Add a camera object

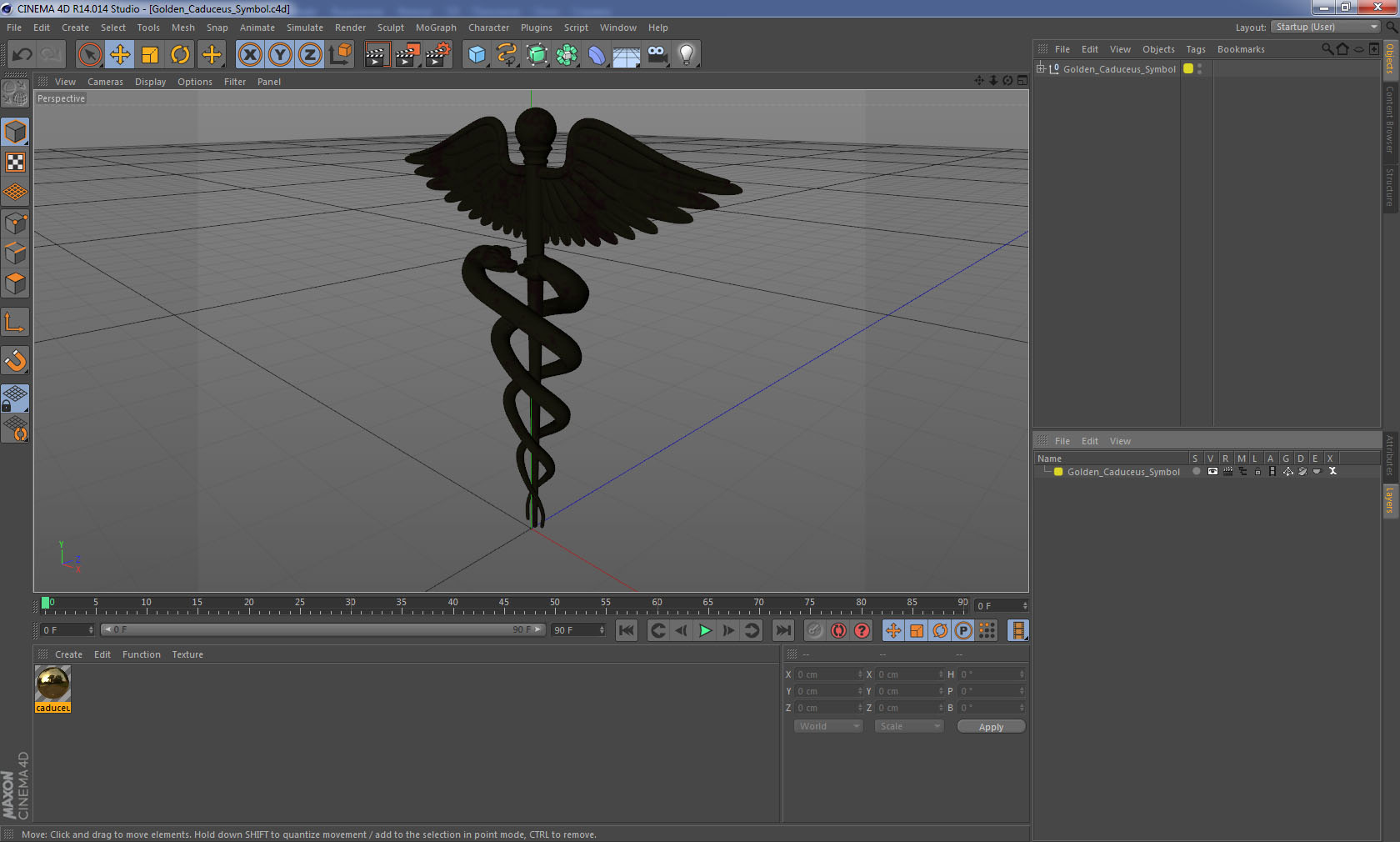click(657, 55)
